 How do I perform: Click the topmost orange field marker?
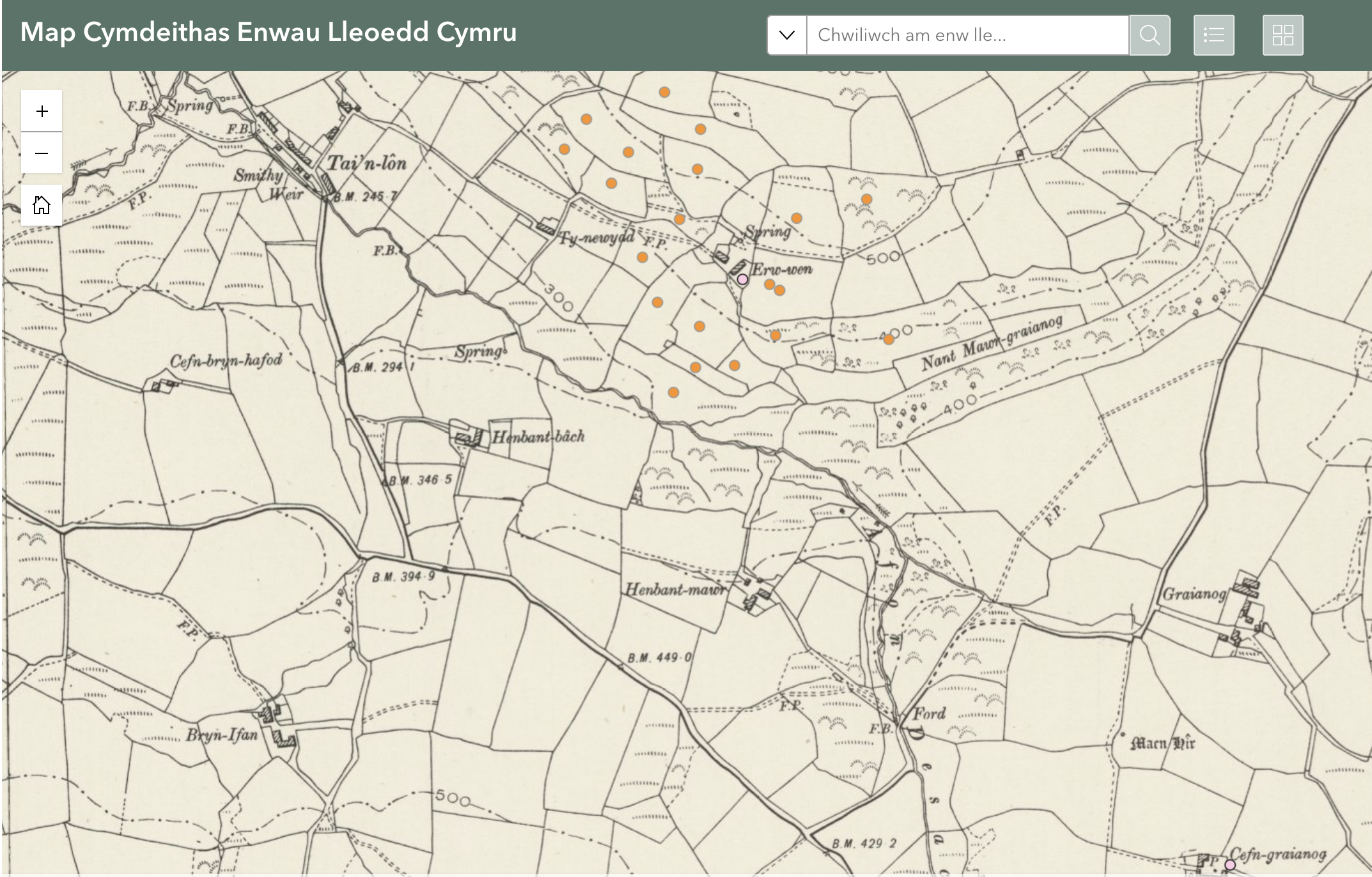(664, 92)
